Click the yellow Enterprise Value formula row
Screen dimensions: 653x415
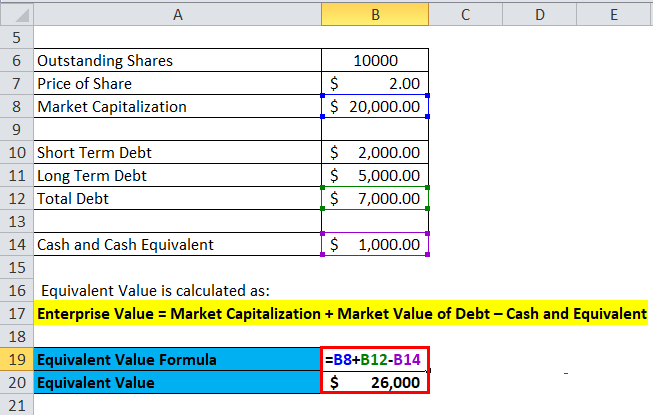341,313
